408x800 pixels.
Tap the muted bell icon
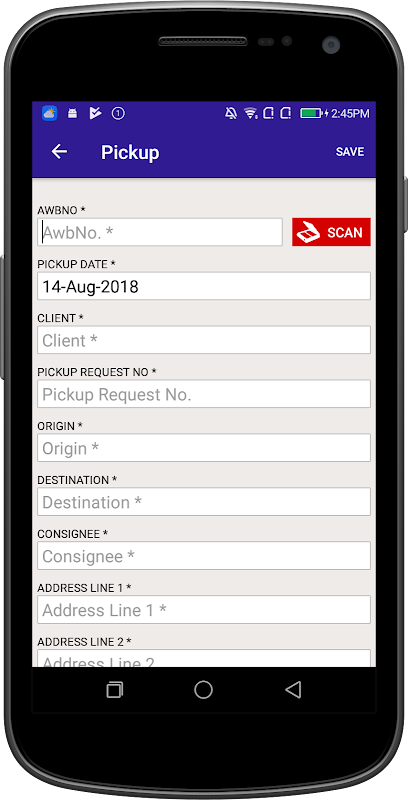[x=231, y=113]
